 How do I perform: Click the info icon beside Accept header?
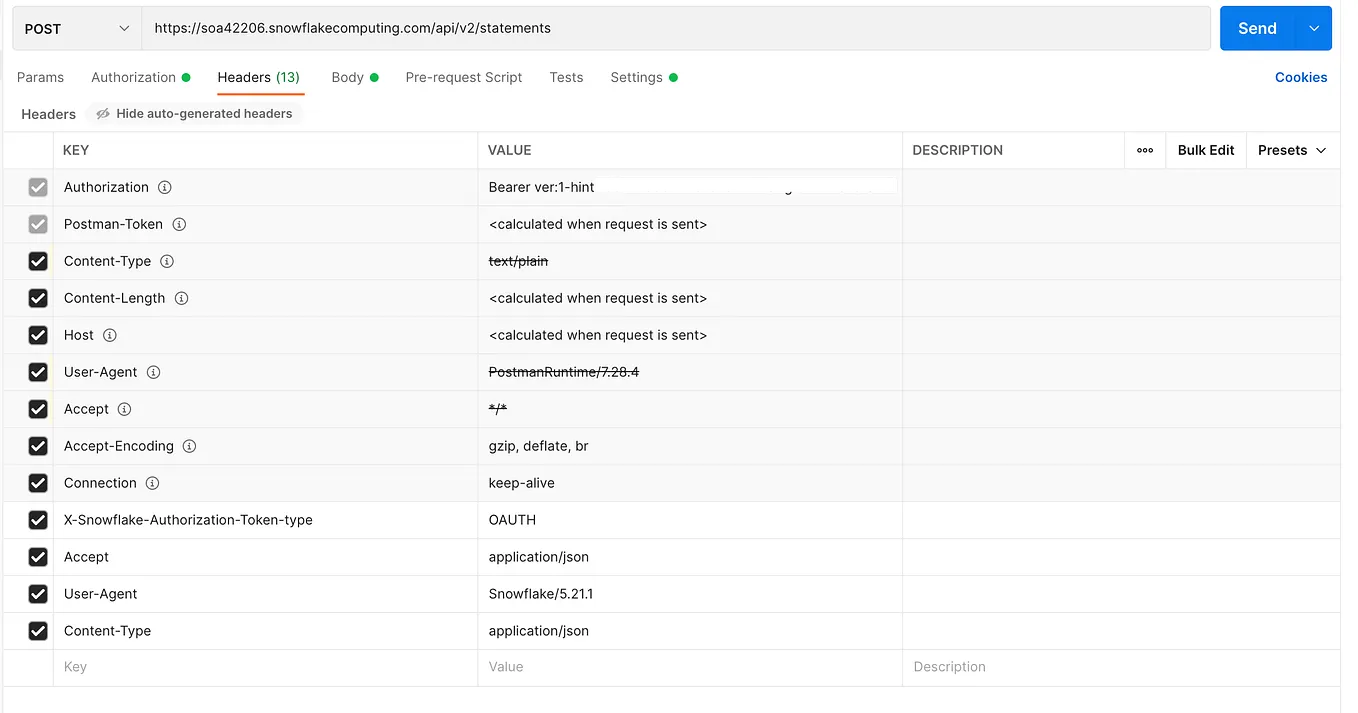click(124, 409)
